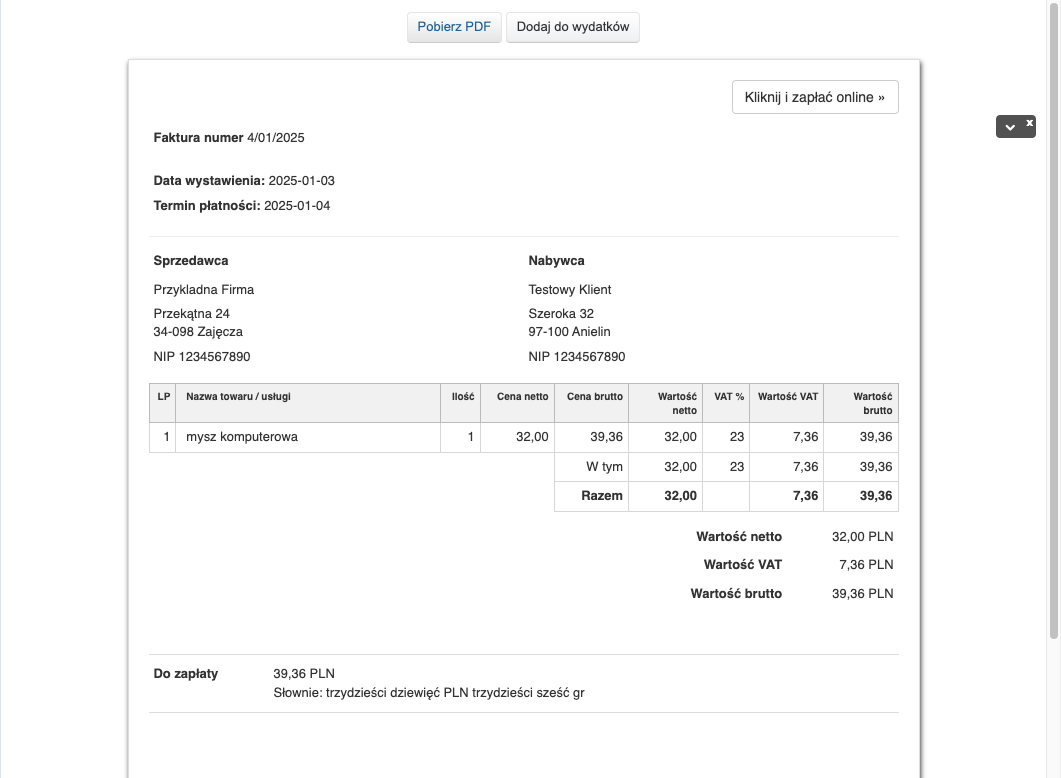Select payment due date 2025-01-04
1061x778 pixels.
point(297,206)
